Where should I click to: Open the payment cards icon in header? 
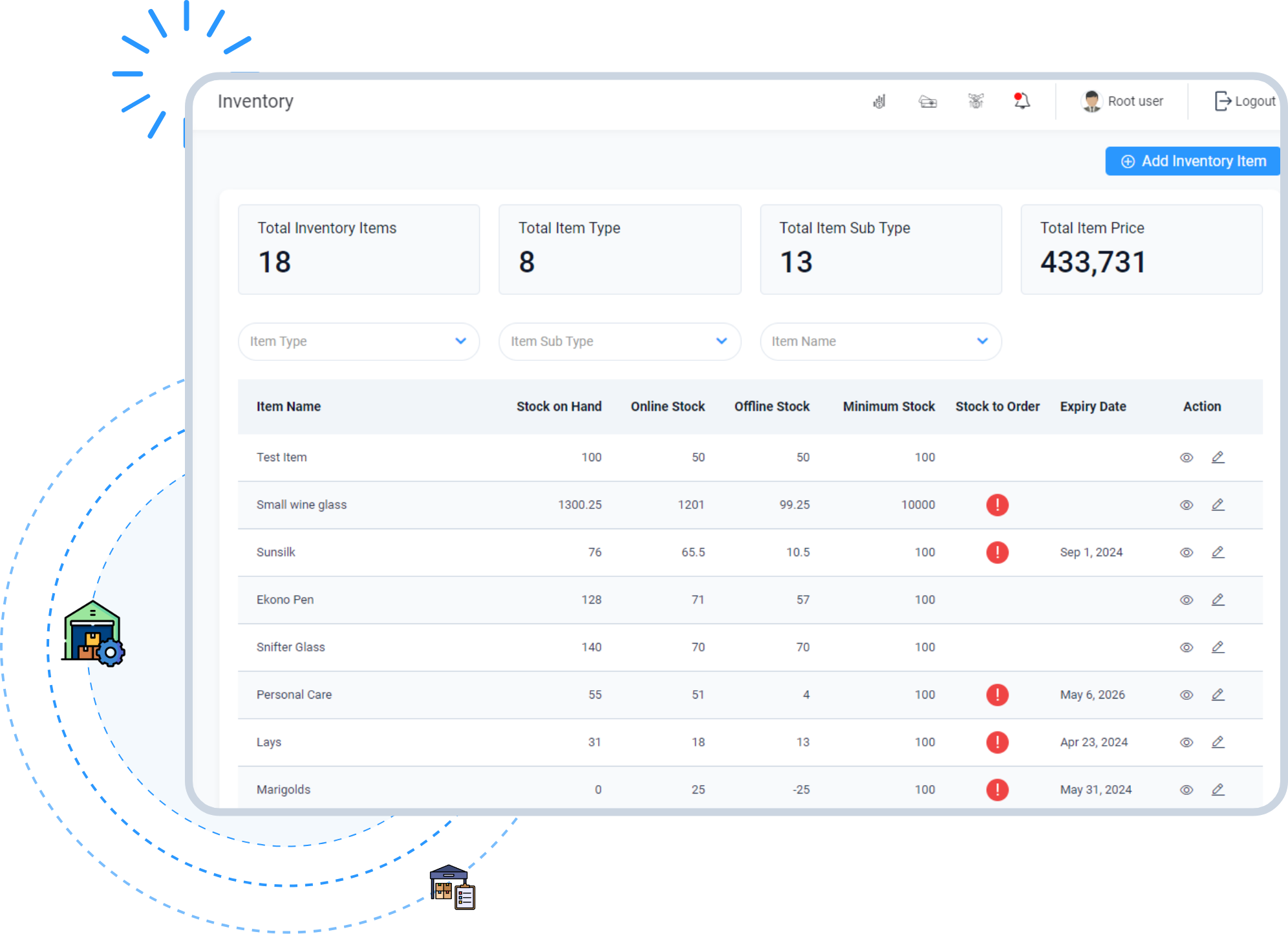tap(928, 102)
